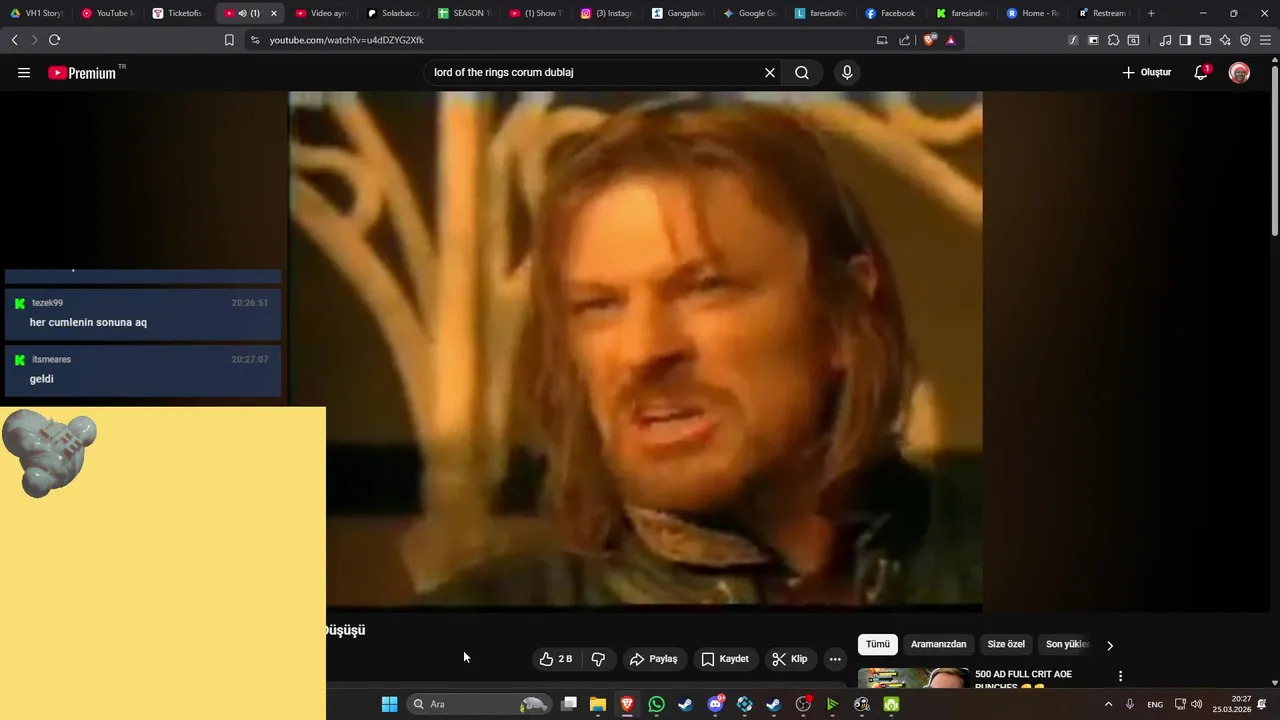Bookmark this page with bookmark icon

point(229,40)
